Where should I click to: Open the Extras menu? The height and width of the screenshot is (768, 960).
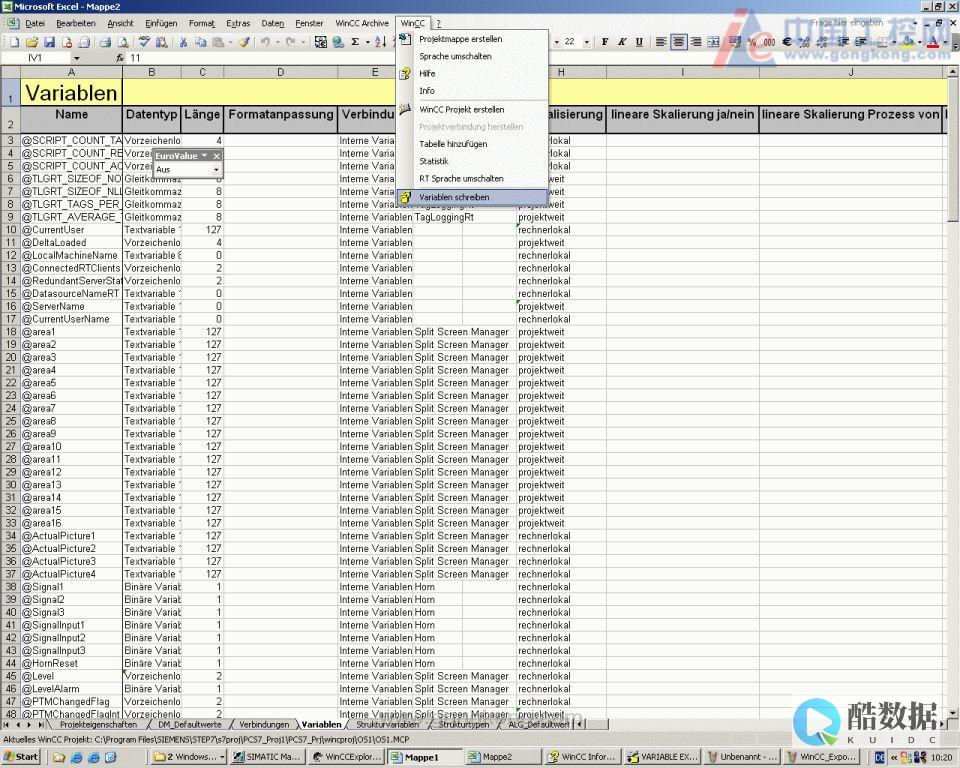pos(238,23)
